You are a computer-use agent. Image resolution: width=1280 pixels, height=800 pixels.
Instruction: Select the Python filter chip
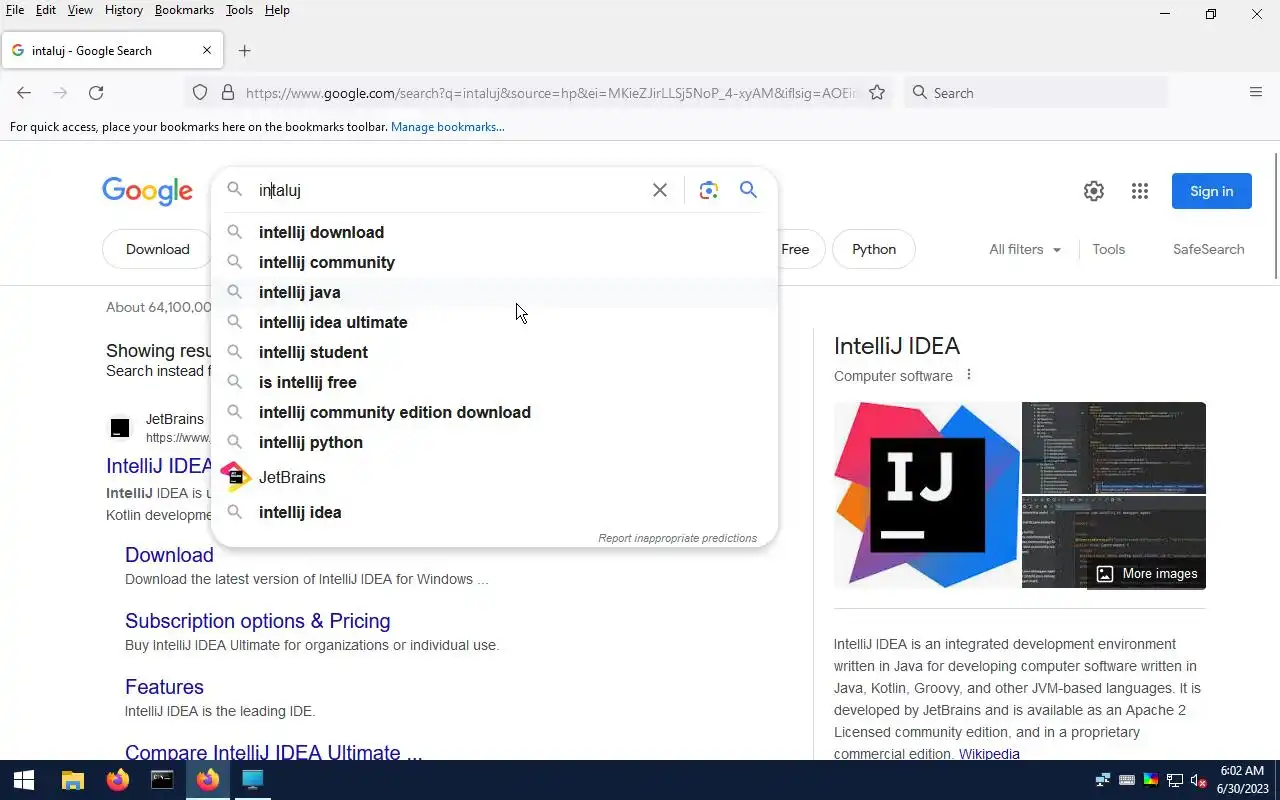coord(874,249)
